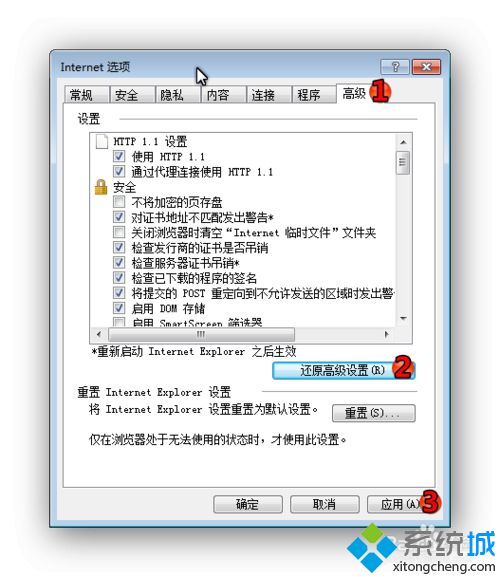Click the scroll right arrow in settings list
The width and height of the screenshot is (500, 577).
[386, 334]
